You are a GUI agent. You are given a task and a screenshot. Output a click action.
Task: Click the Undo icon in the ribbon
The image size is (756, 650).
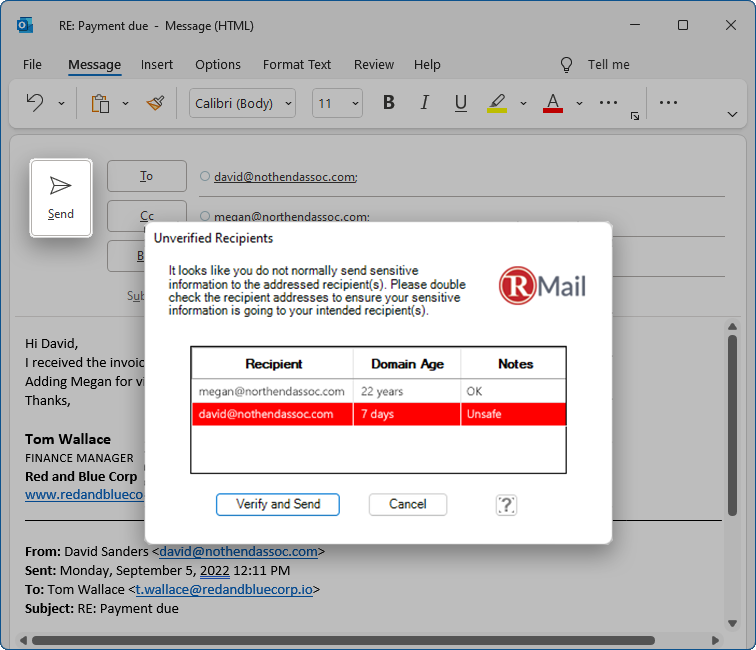pos(35,103)
